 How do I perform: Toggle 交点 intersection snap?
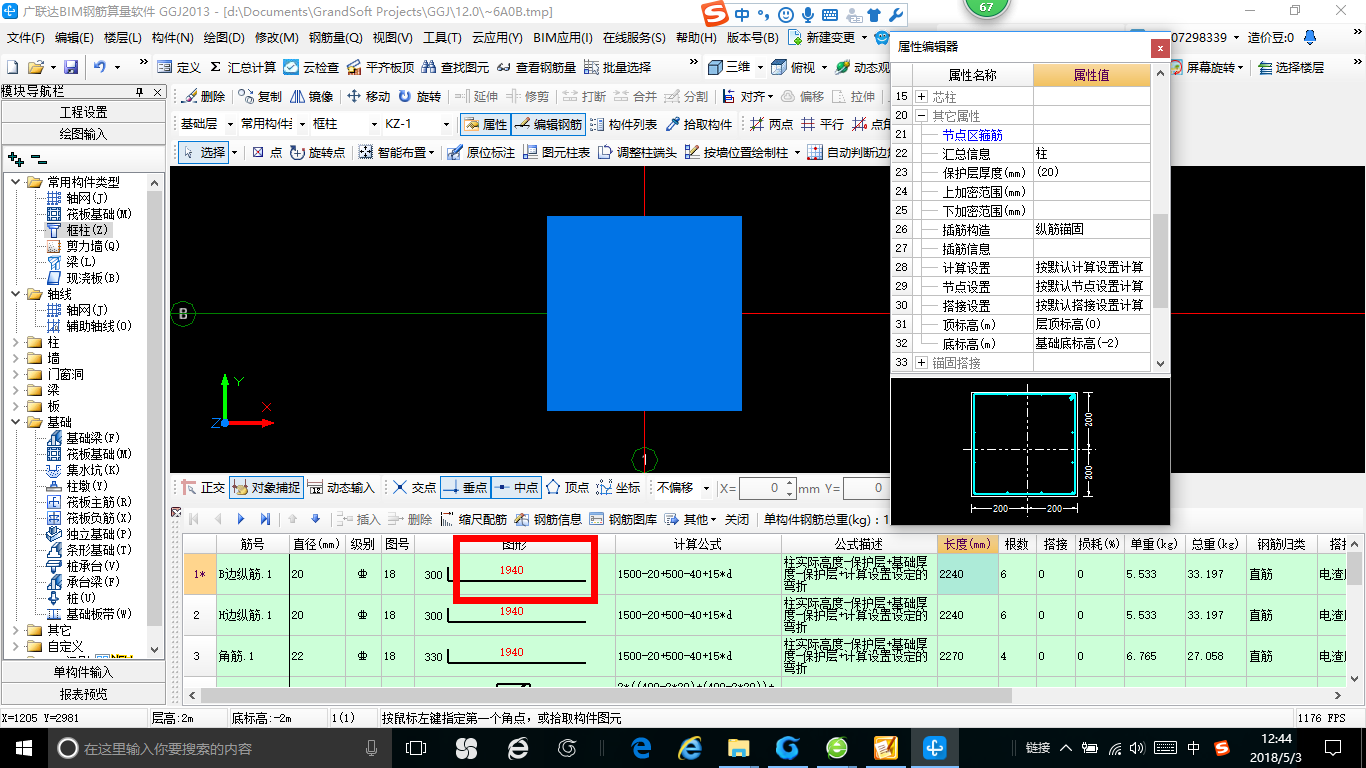tap(414, 488)
